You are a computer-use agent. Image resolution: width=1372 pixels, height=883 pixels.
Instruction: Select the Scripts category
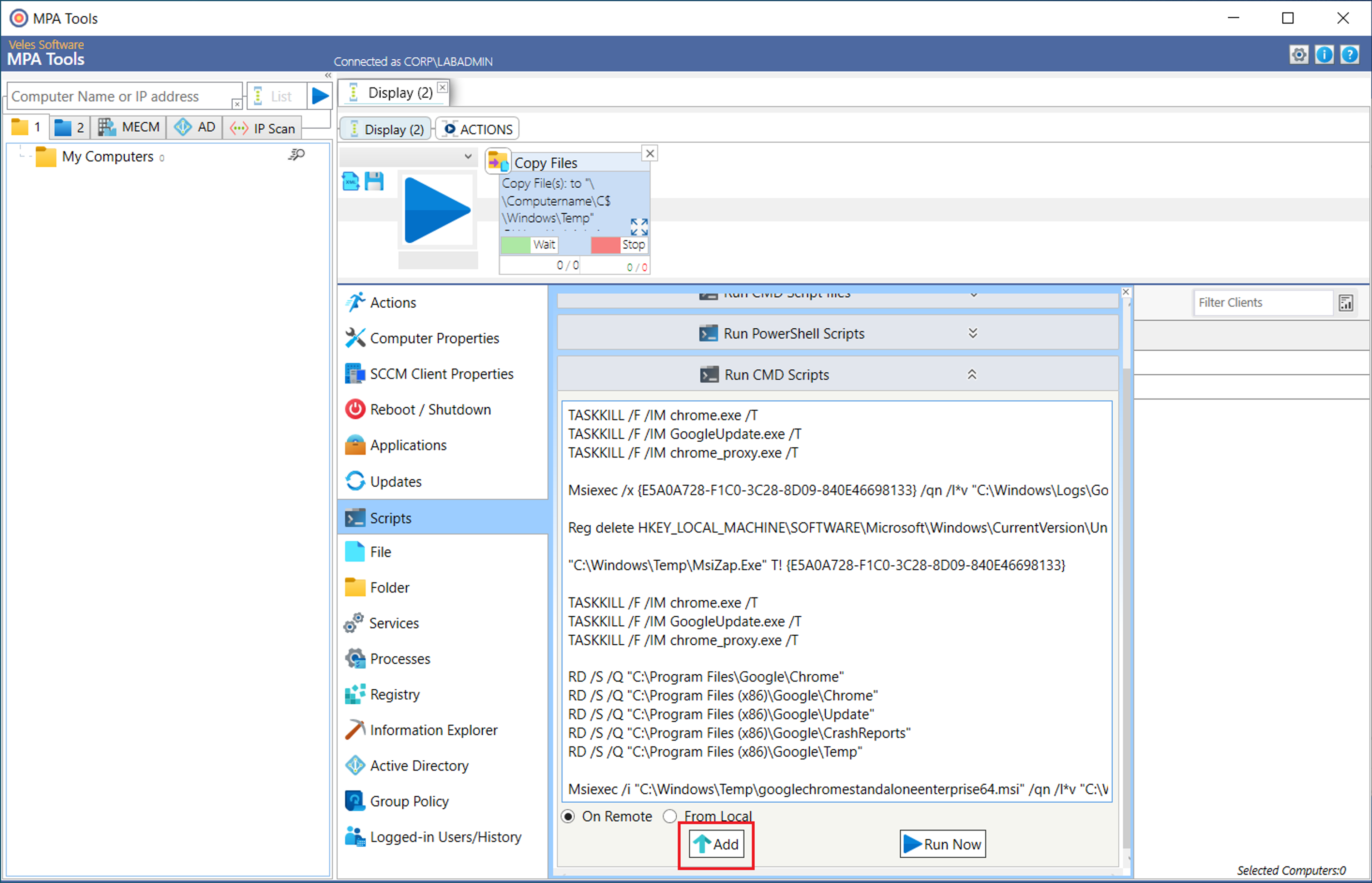[443, 517]
